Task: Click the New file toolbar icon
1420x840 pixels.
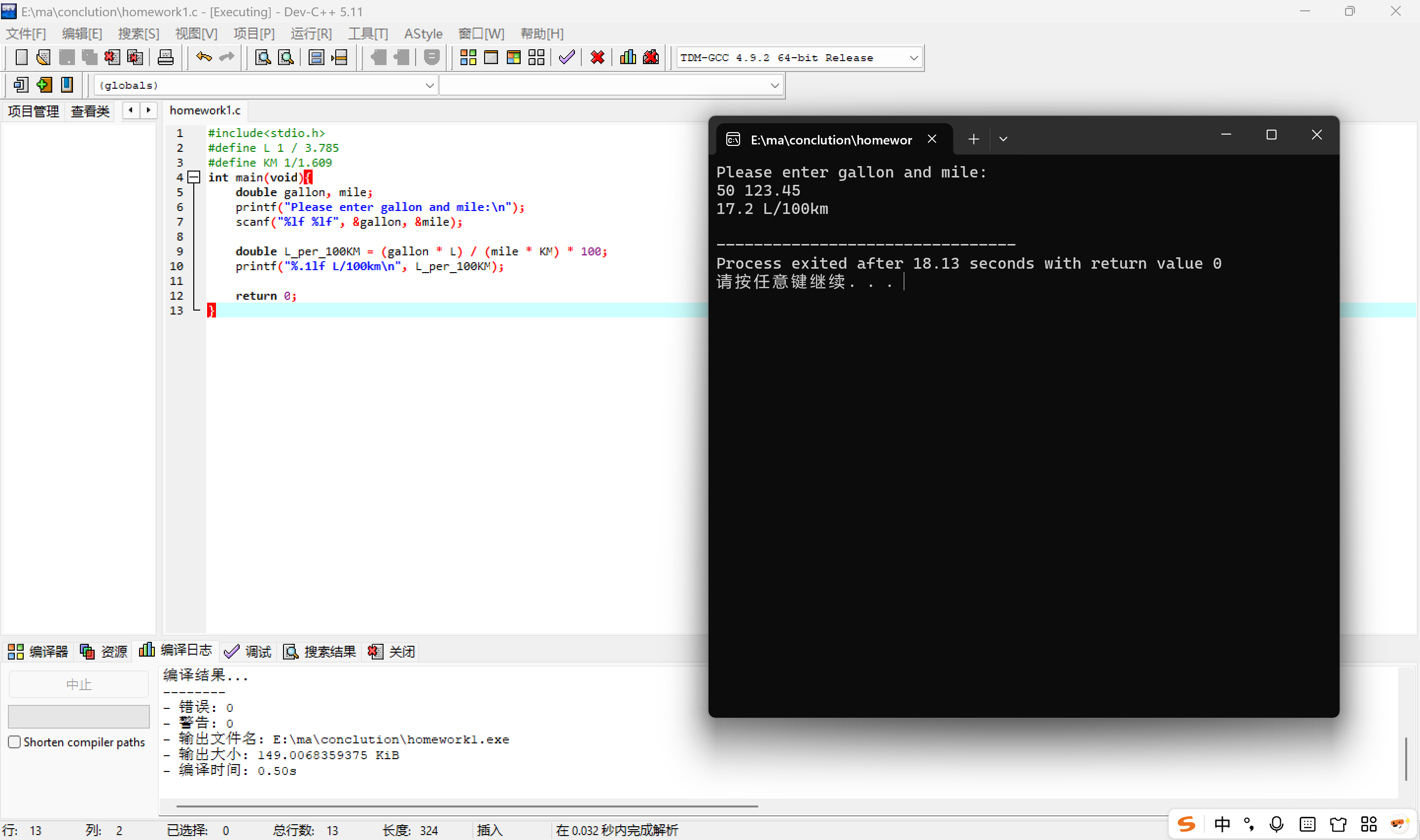Action: (x=21, y=57)
